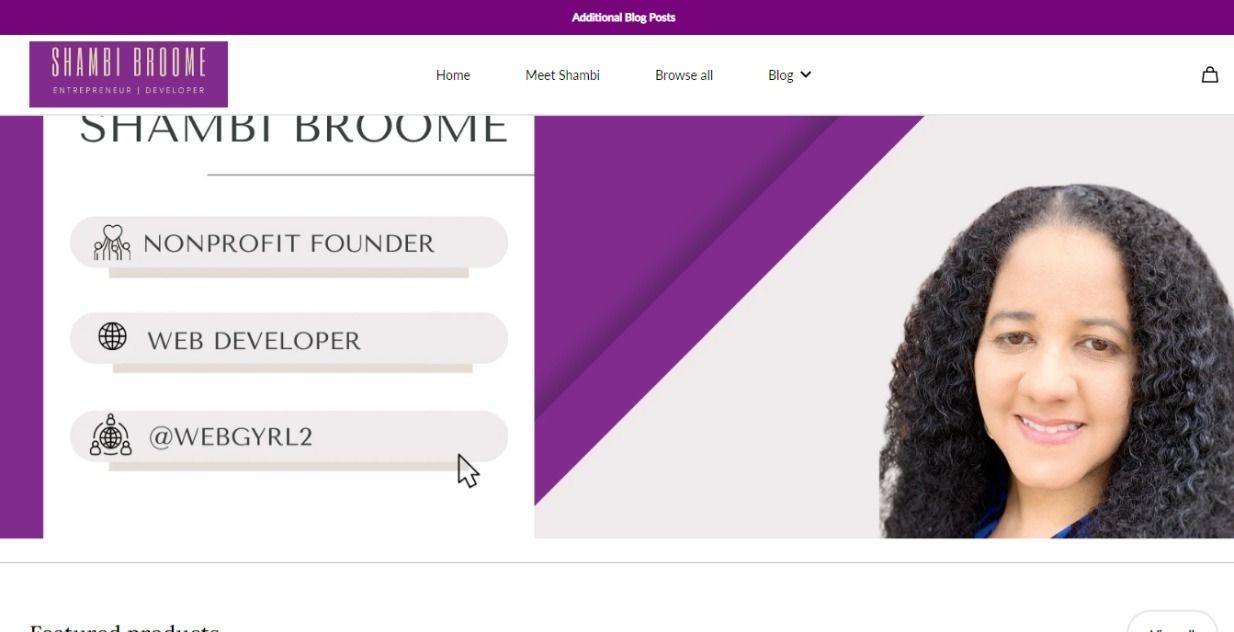Click the @WEBGYRL2 handle text
Screen dimensions: 1234x632
pyautogui.click(x=230, y=437)
